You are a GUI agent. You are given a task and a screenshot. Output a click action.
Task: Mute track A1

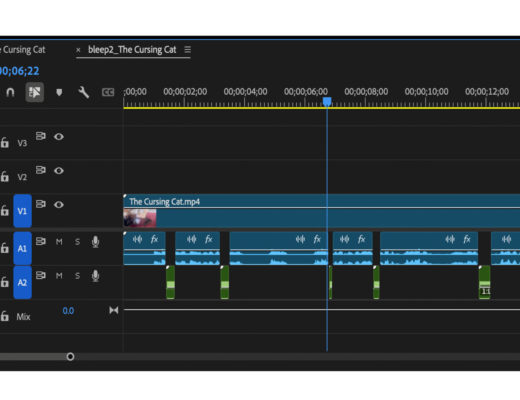(59, 242)
